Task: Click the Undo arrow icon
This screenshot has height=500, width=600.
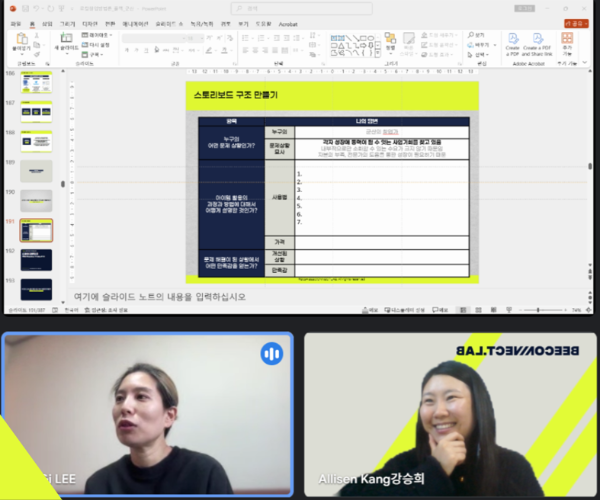Action: click(36, 8)
